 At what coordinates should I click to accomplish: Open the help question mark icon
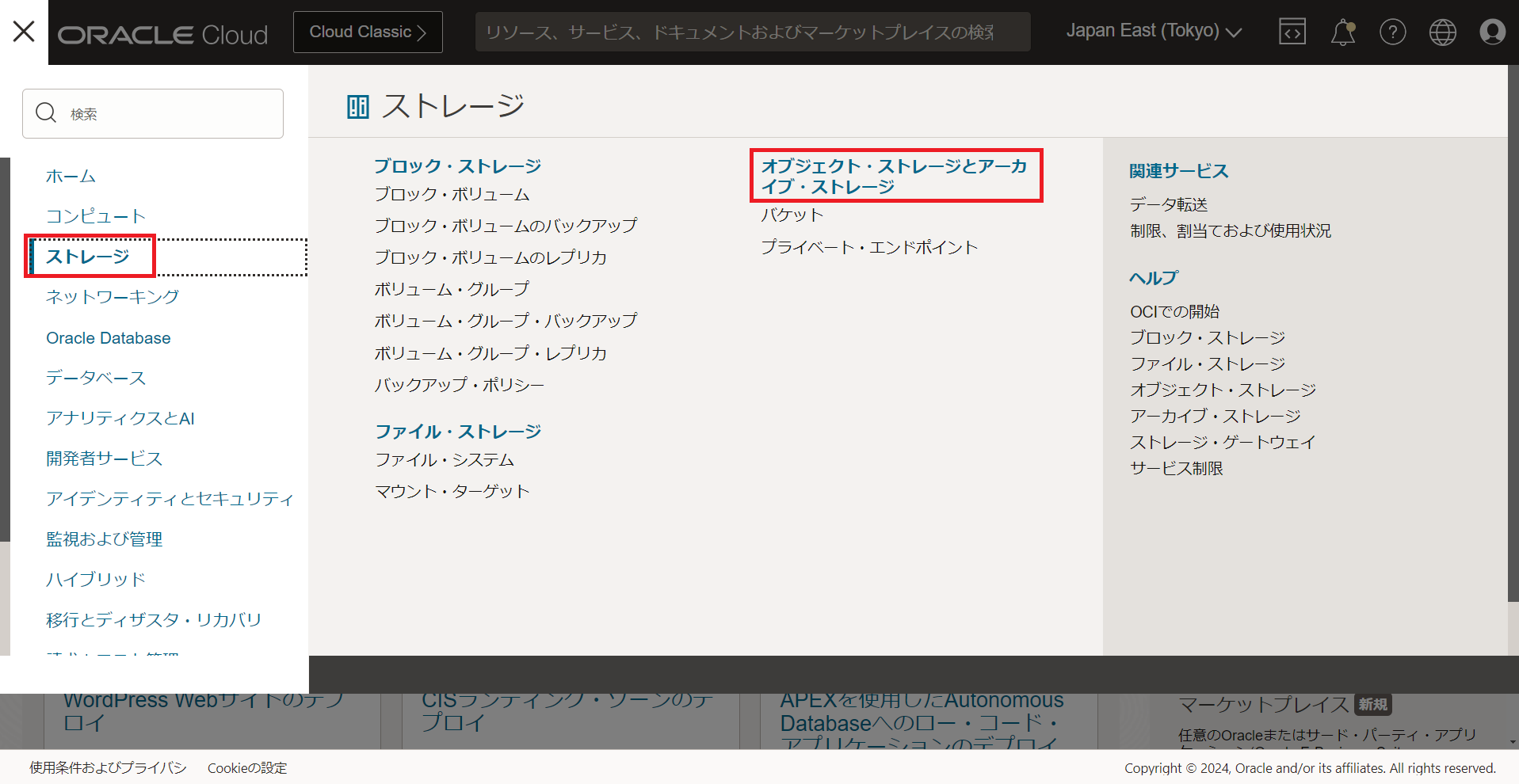[x=1392, y=32]
